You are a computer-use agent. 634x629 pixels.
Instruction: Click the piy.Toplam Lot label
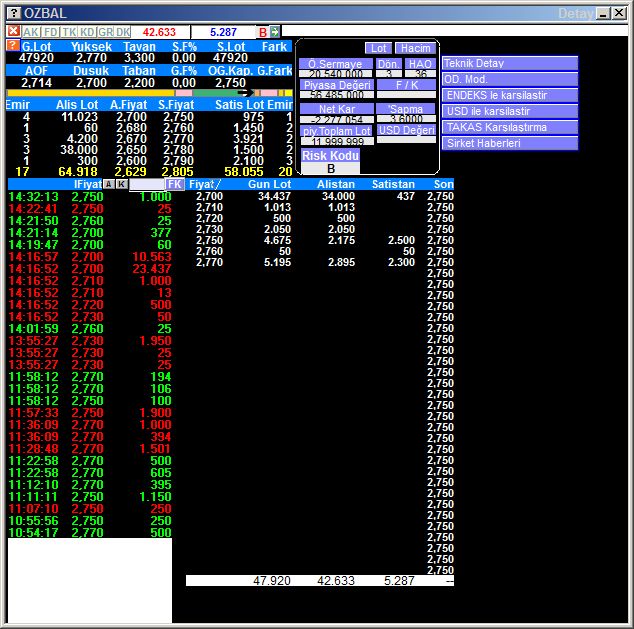(337, 131)
